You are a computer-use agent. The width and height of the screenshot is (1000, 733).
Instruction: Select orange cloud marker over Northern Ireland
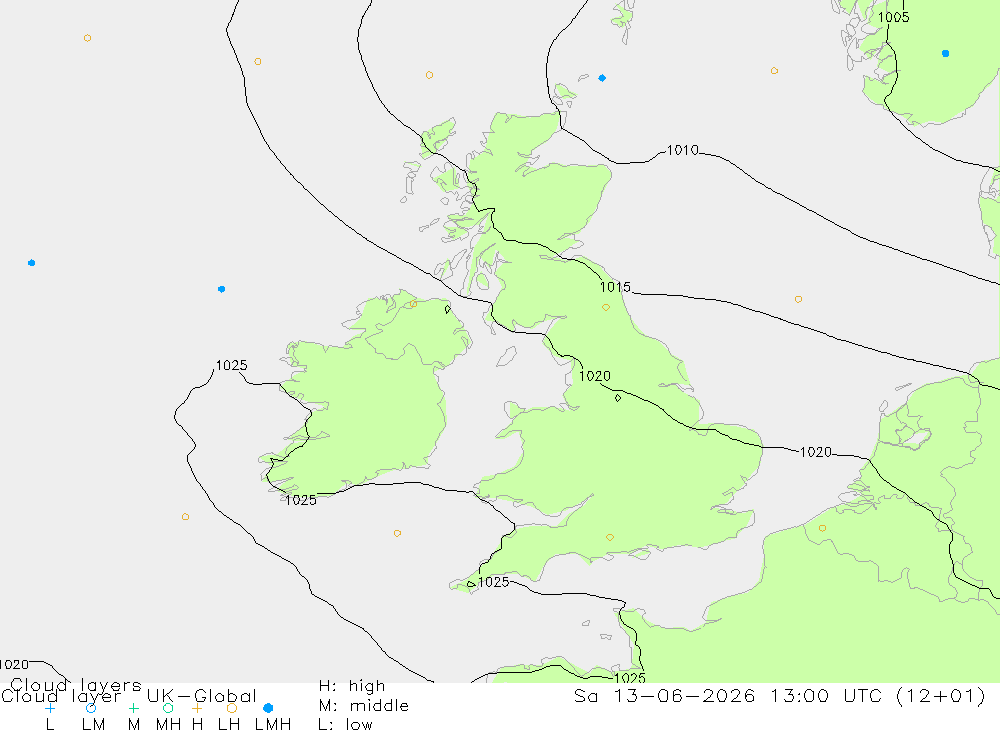[413, 304]
